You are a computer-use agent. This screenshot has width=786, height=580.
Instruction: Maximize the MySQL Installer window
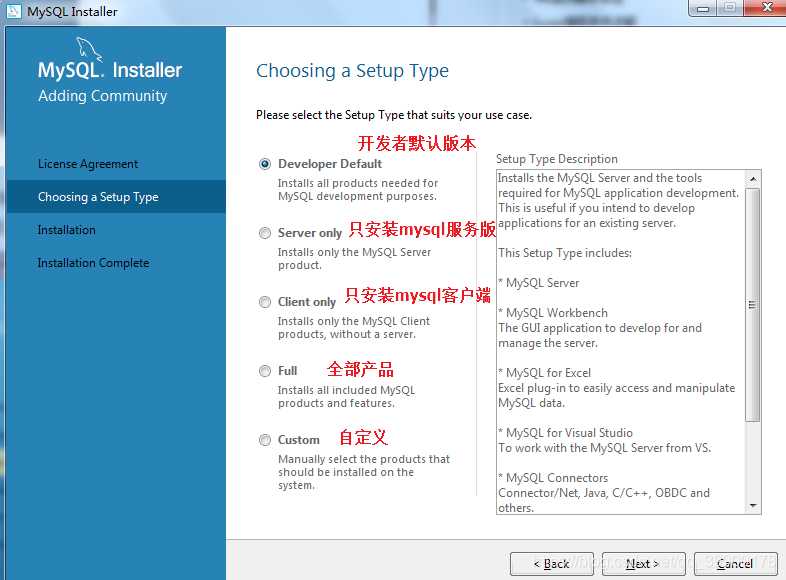click(730, 8)
